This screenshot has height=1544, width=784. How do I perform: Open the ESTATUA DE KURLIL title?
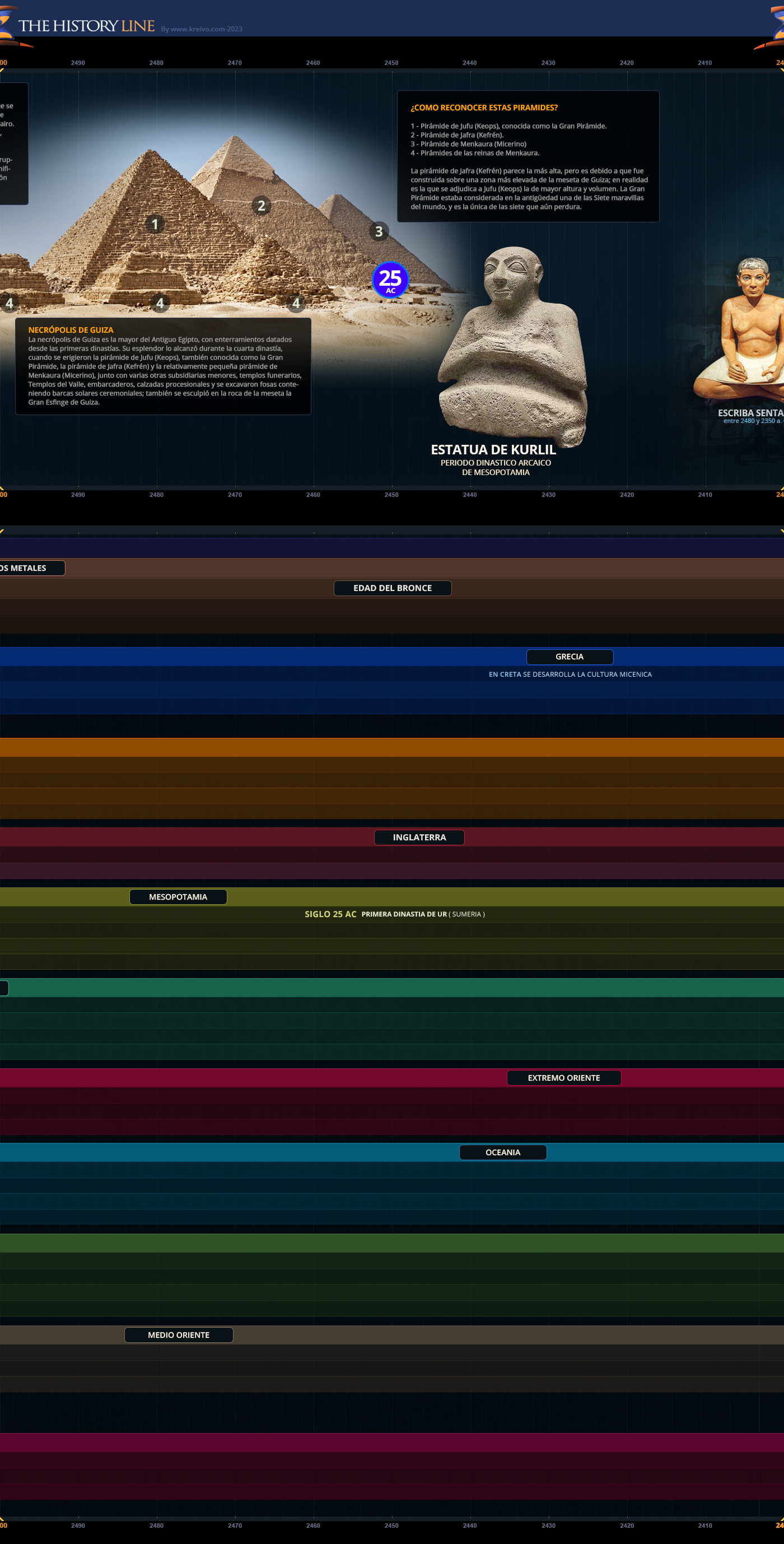[x=493, y=449]
